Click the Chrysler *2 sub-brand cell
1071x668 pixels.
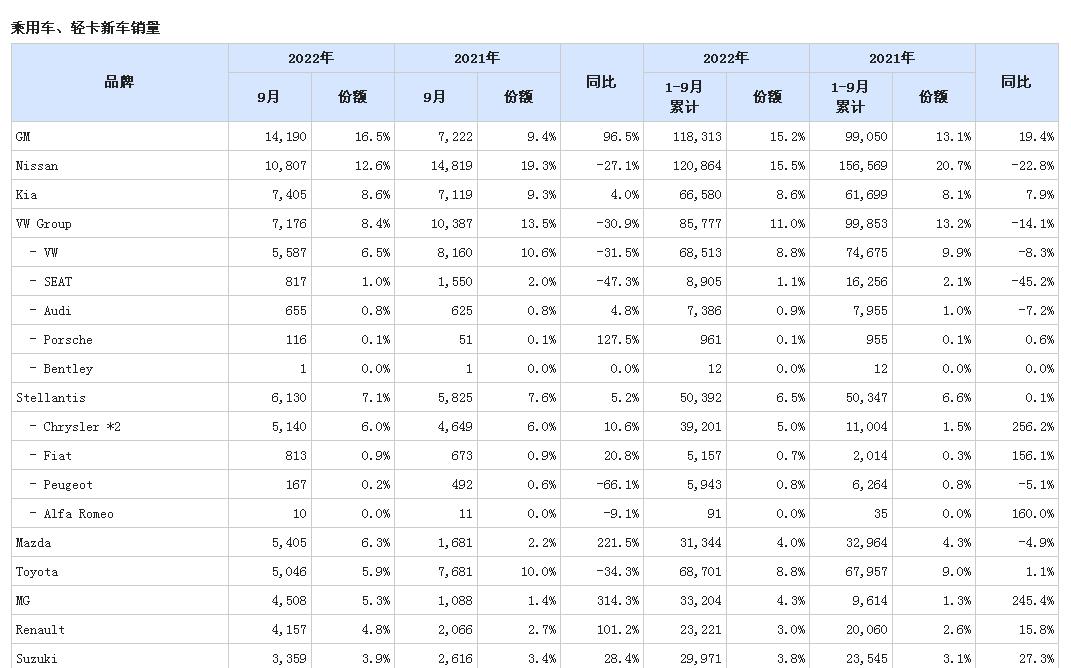pyautogui.click(x=78, y=427)
